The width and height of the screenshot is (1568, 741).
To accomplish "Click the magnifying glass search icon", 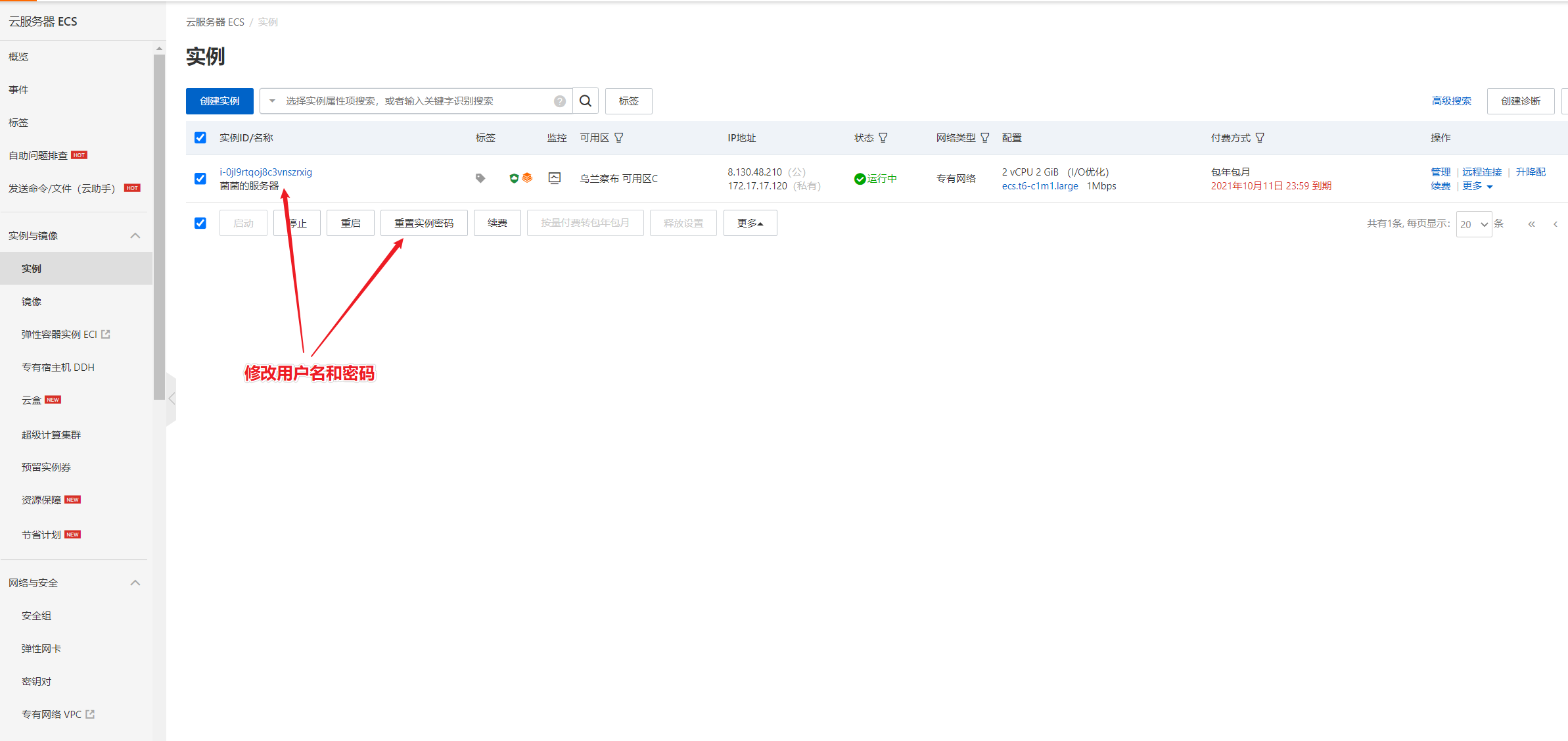I will 586,101.
